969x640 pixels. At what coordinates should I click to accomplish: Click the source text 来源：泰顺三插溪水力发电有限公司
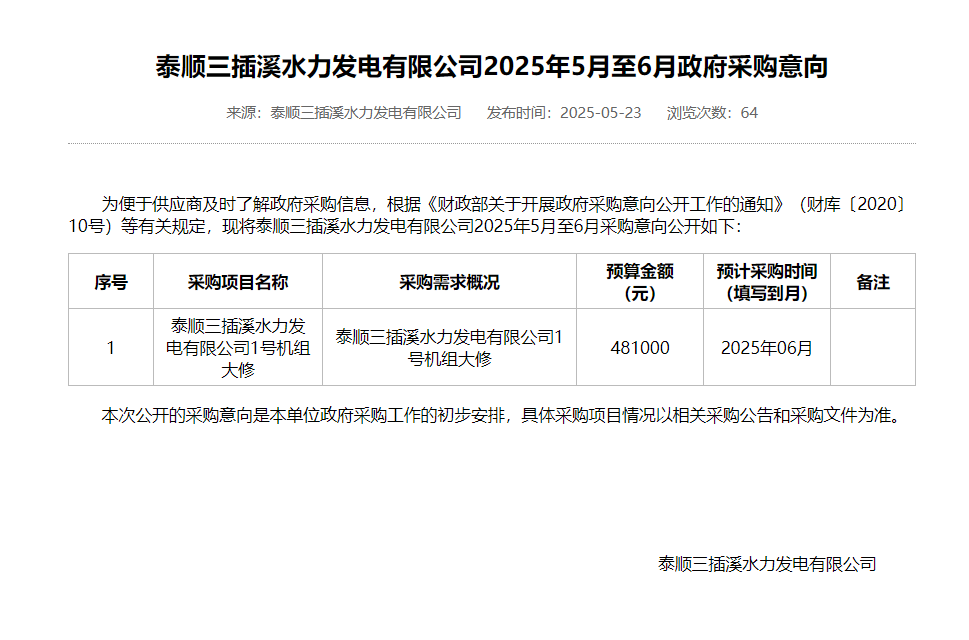(344, 113)
